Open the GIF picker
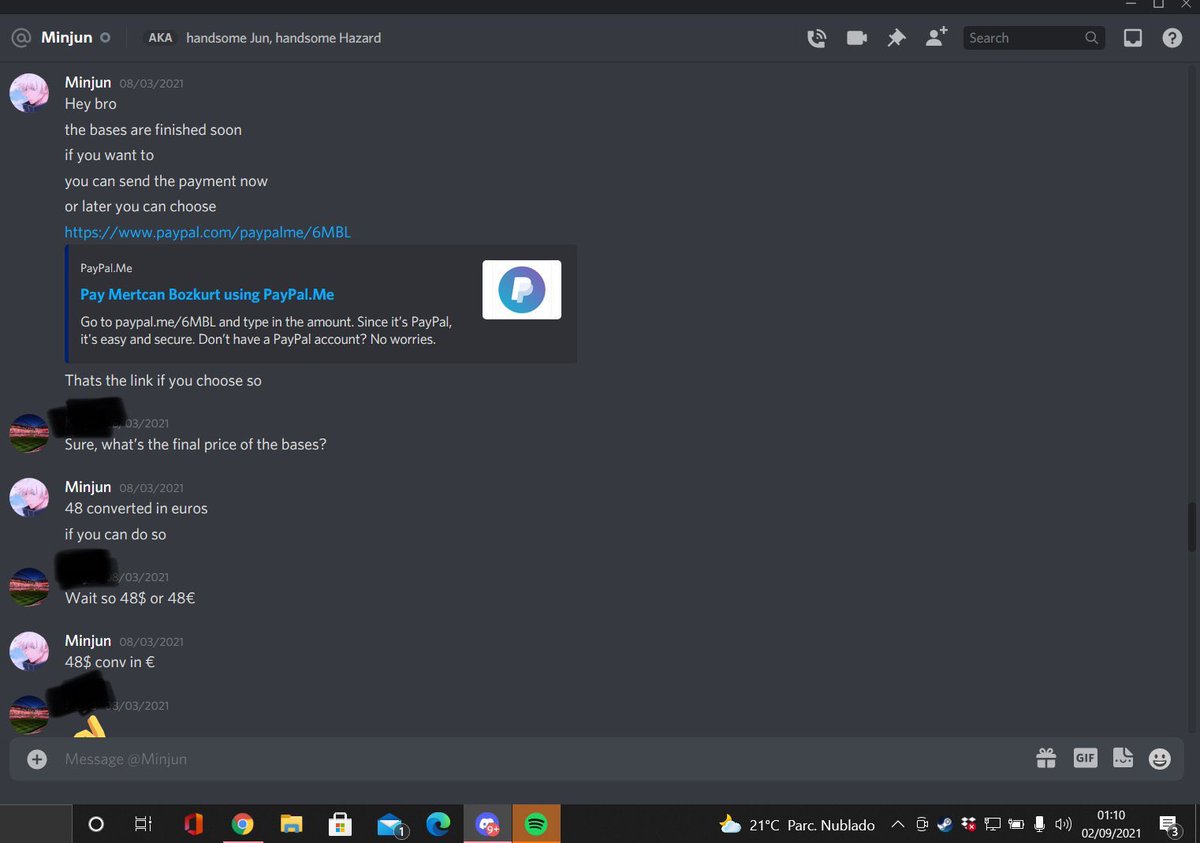The image size is (1200, 843). point(1085,758)
